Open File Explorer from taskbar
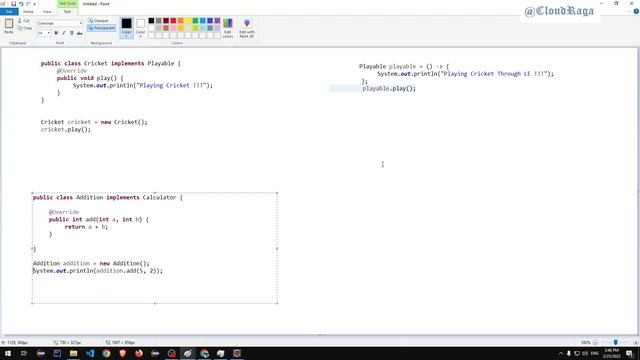The image size is (640, 360). click(73, 353)
